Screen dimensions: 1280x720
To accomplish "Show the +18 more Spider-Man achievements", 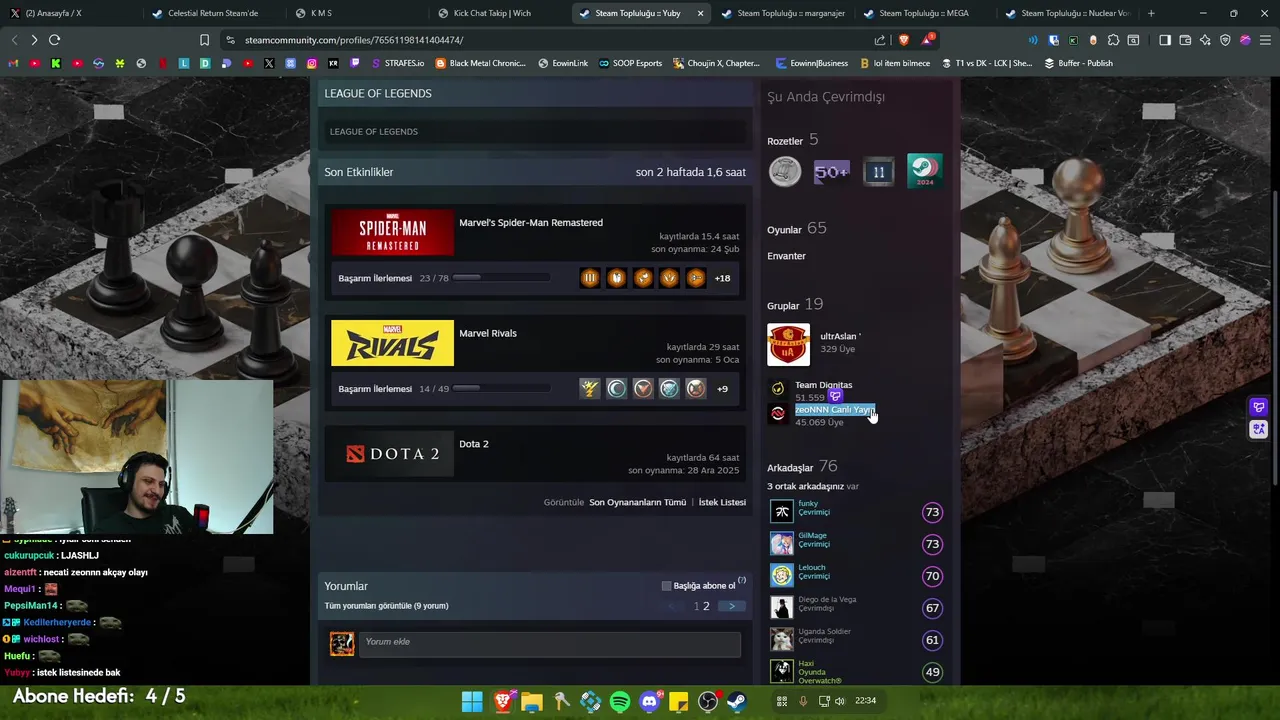I will point(722,278).
